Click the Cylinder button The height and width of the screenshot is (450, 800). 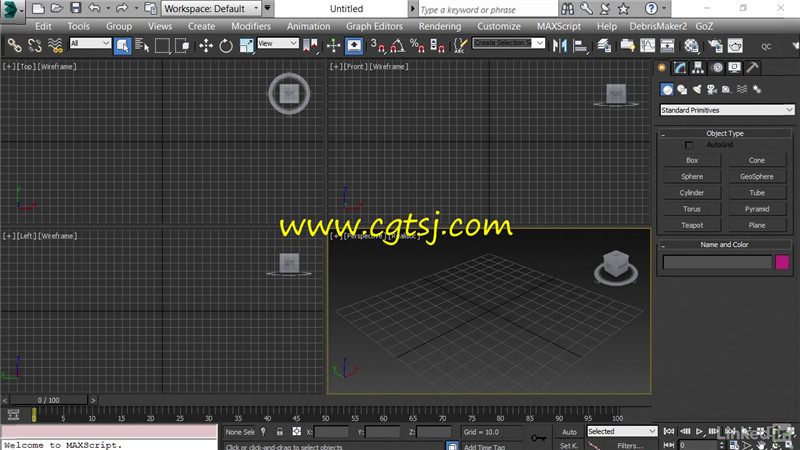[692, 193]
